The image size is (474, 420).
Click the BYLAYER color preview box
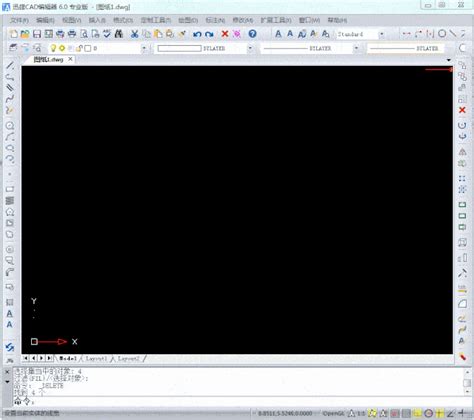[x=179, y=48]
